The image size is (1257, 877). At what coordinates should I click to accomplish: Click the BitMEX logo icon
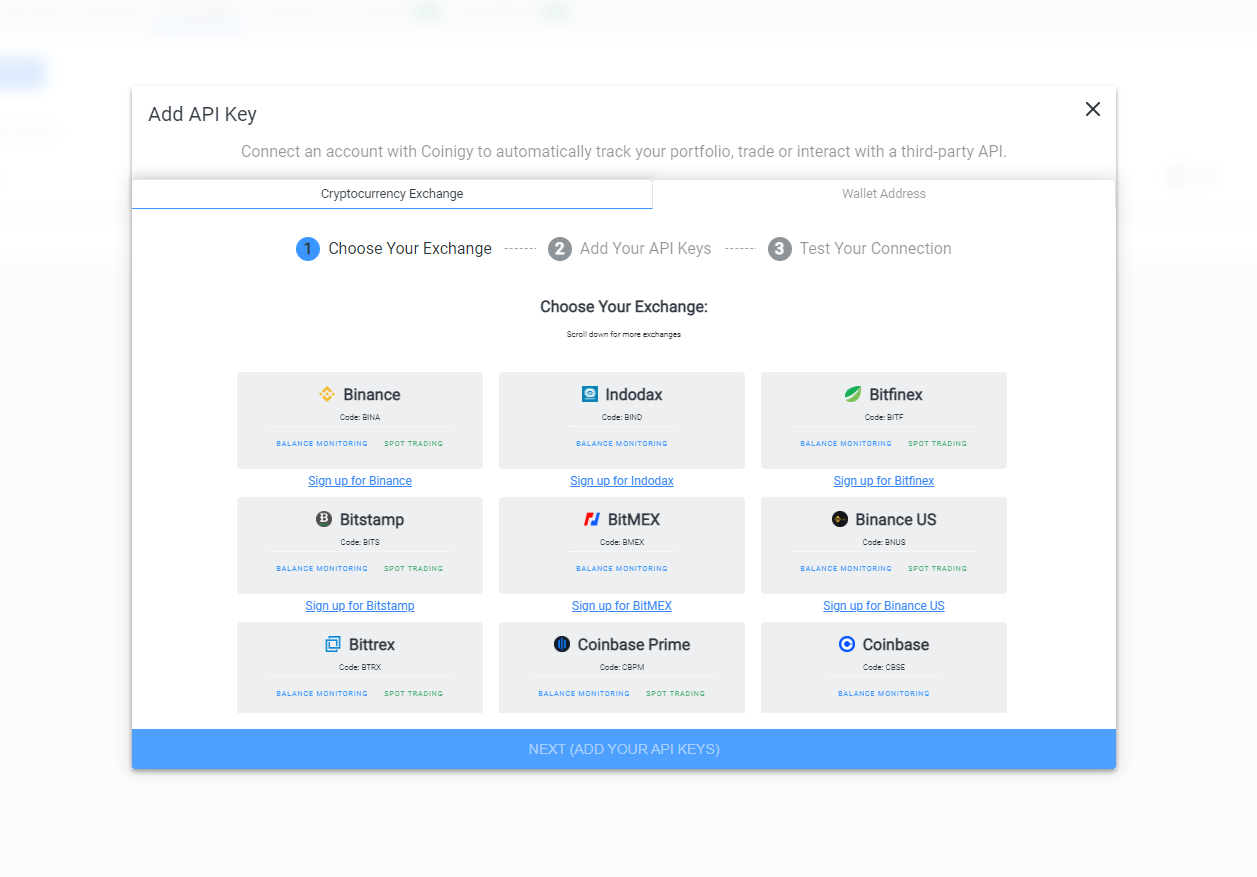coord(592,519)
